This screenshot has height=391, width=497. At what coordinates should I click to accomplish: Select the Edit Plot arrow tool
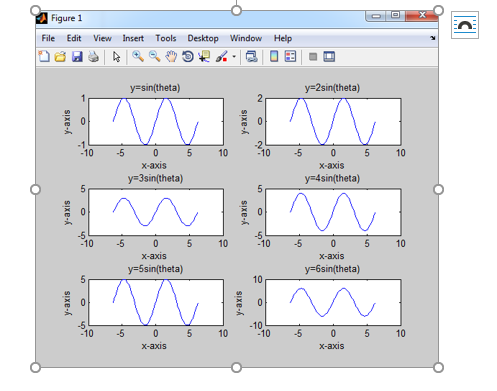coord(116,57)
